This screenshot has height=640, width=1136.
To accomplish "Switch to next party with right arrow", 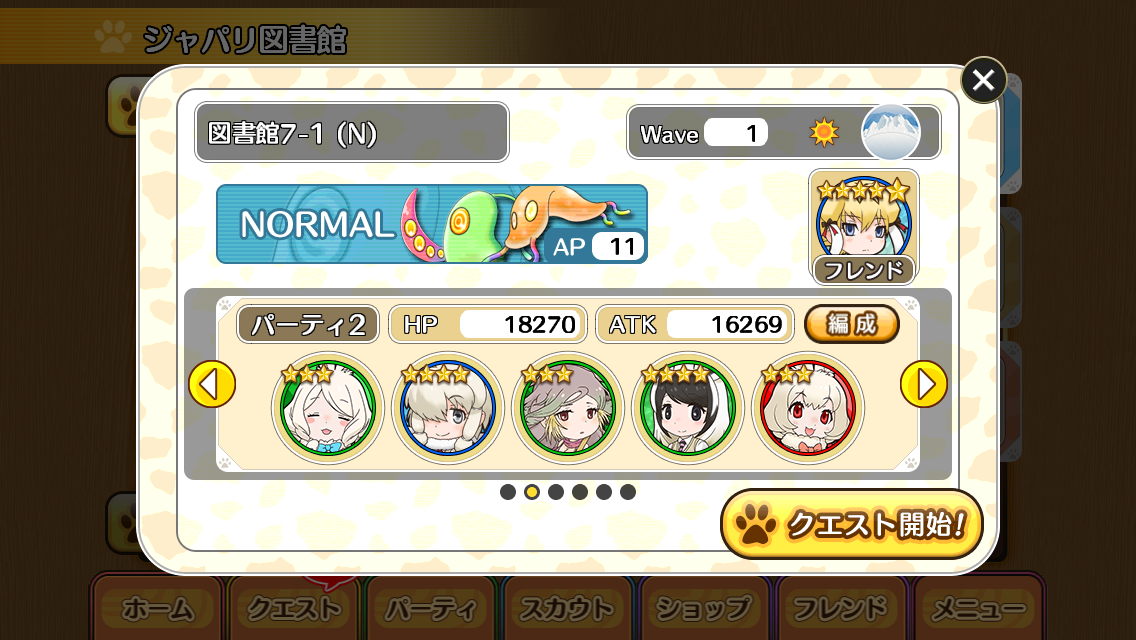I will [x=924, y=384].
